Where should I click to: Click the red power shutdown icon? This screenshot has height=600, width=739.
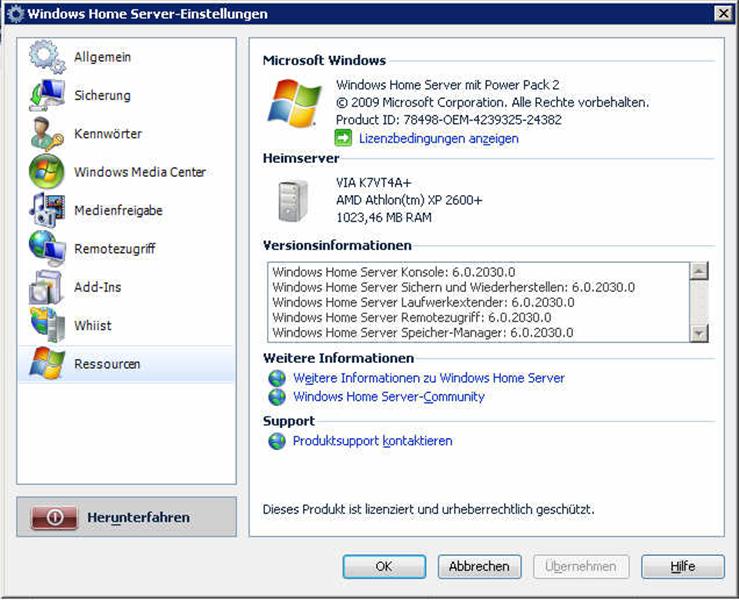coord(54,517)
